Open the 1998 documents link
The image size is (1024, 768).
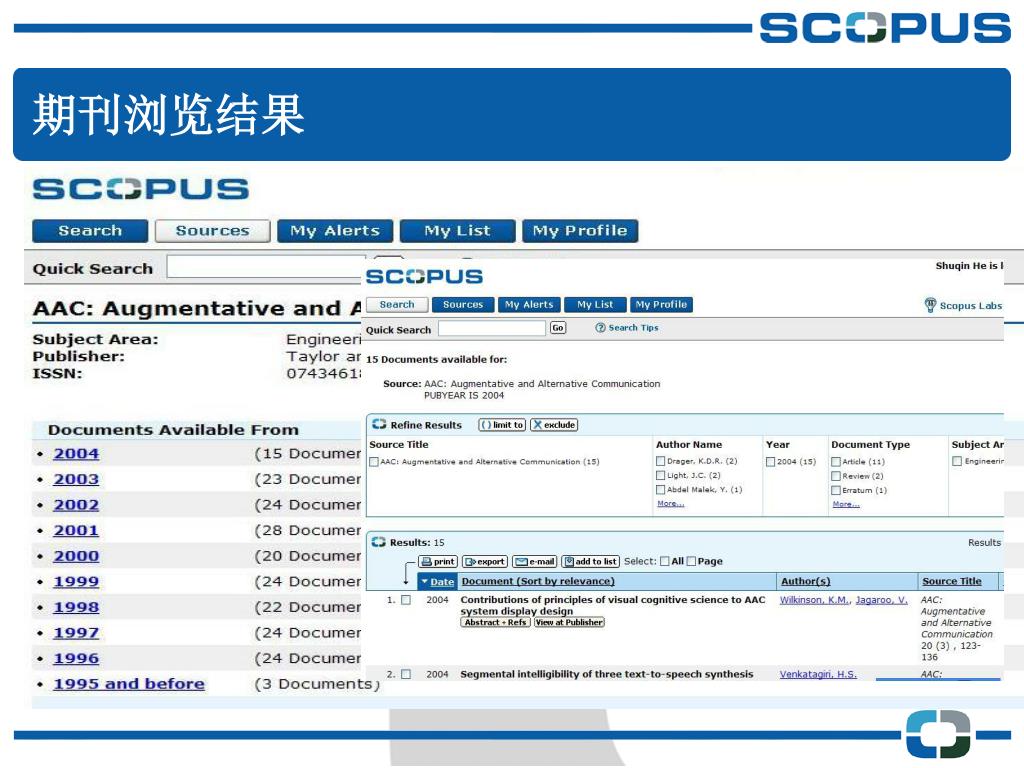click(76, 607)
